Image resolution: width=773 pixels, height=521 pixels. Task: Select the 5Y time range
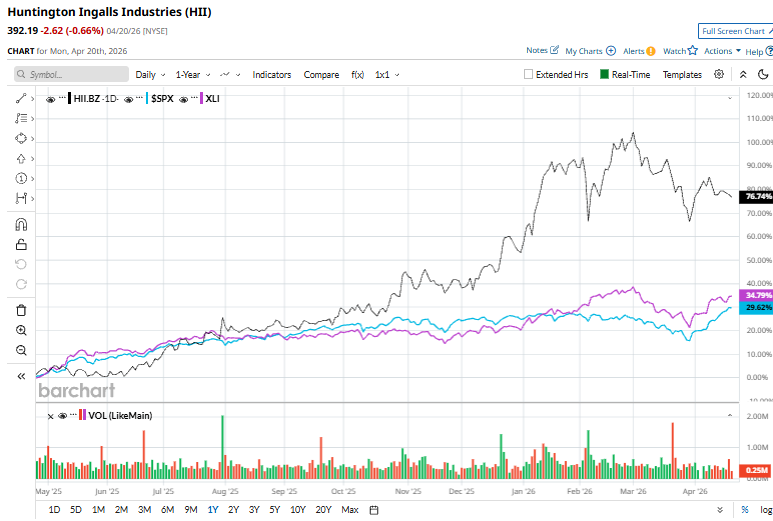point(275,510)
